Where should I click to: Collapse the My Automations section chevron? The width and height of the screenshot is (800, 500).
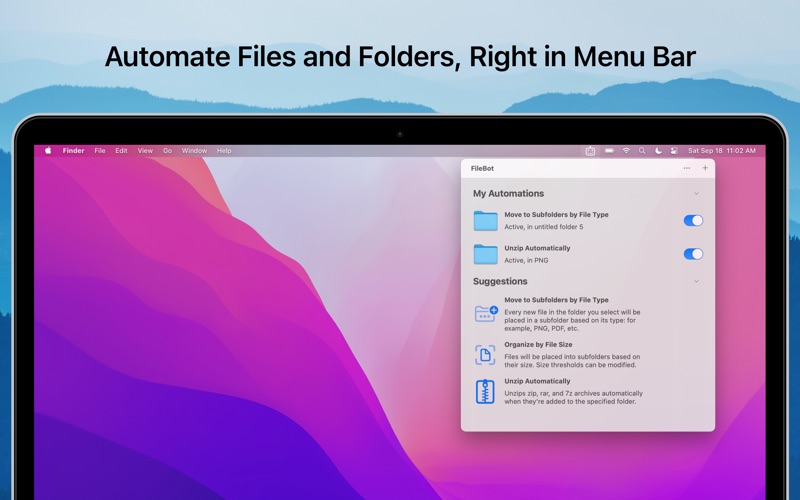point(696,193)
